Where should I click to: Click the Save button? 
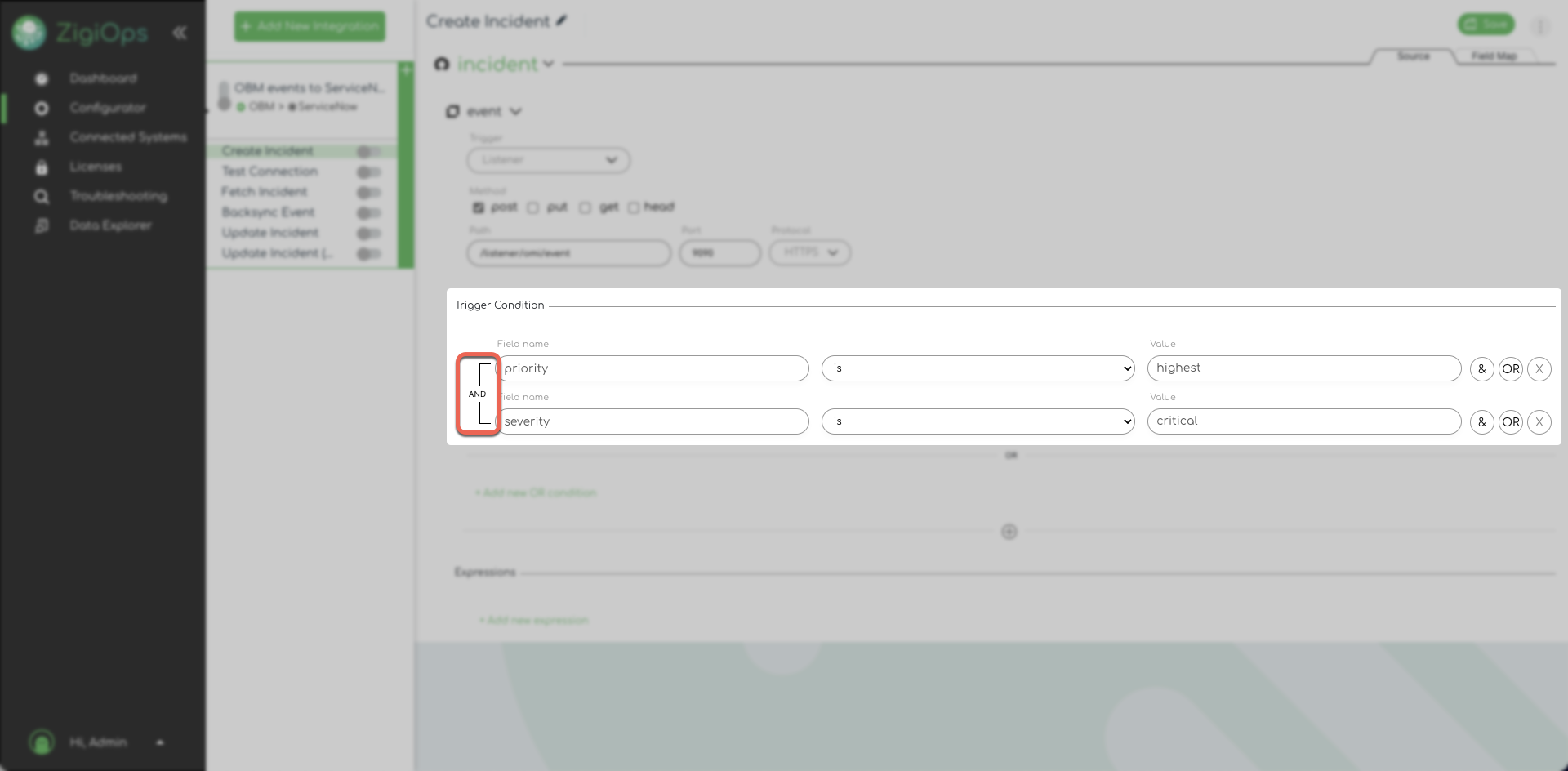click(1486, 25)
